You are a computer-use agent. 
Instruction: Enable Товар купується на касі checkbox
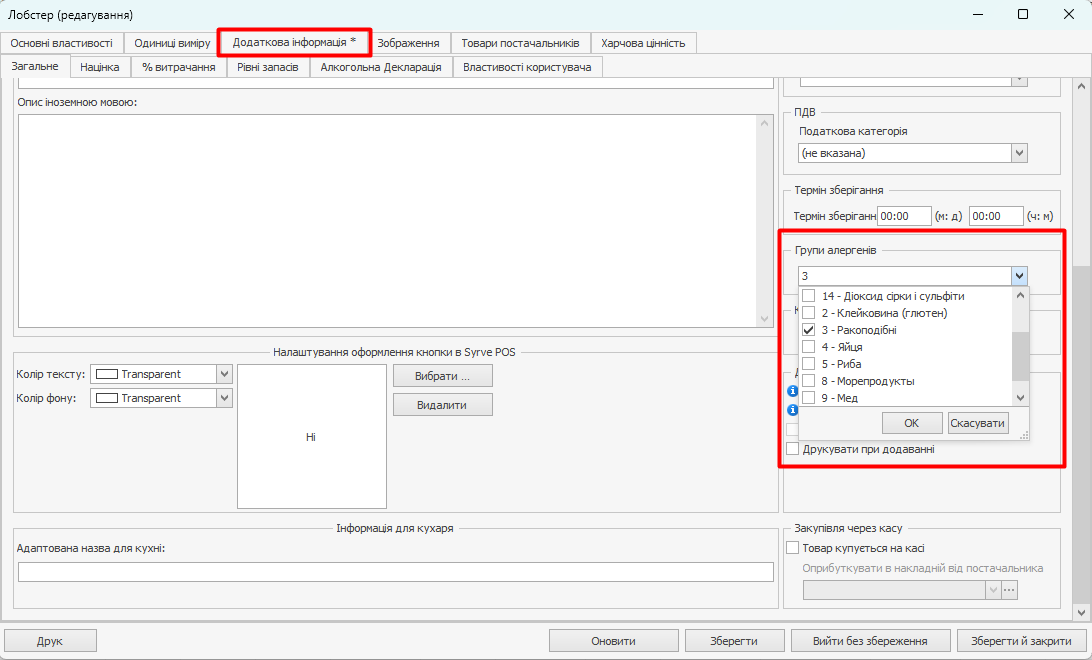coord(793,548)
